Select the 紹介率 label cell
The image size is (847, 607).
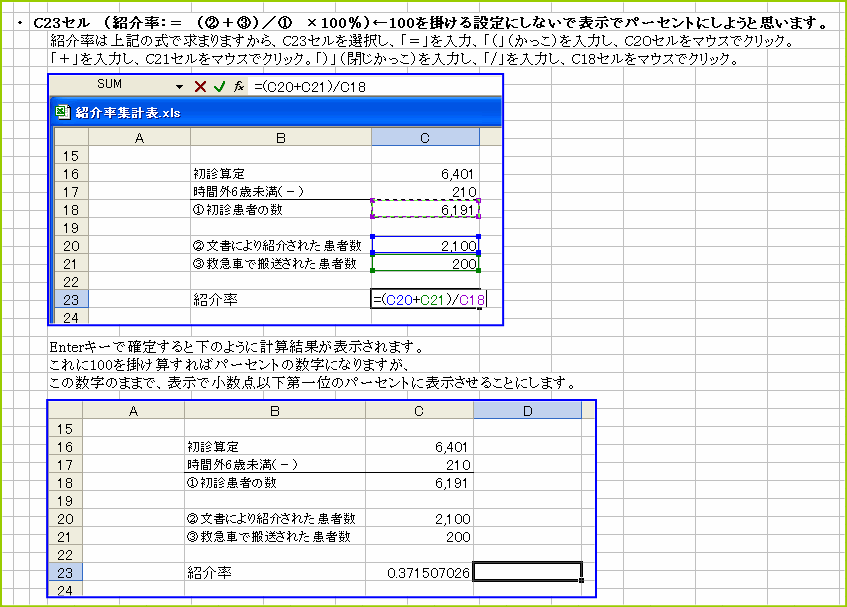[280, 299]
